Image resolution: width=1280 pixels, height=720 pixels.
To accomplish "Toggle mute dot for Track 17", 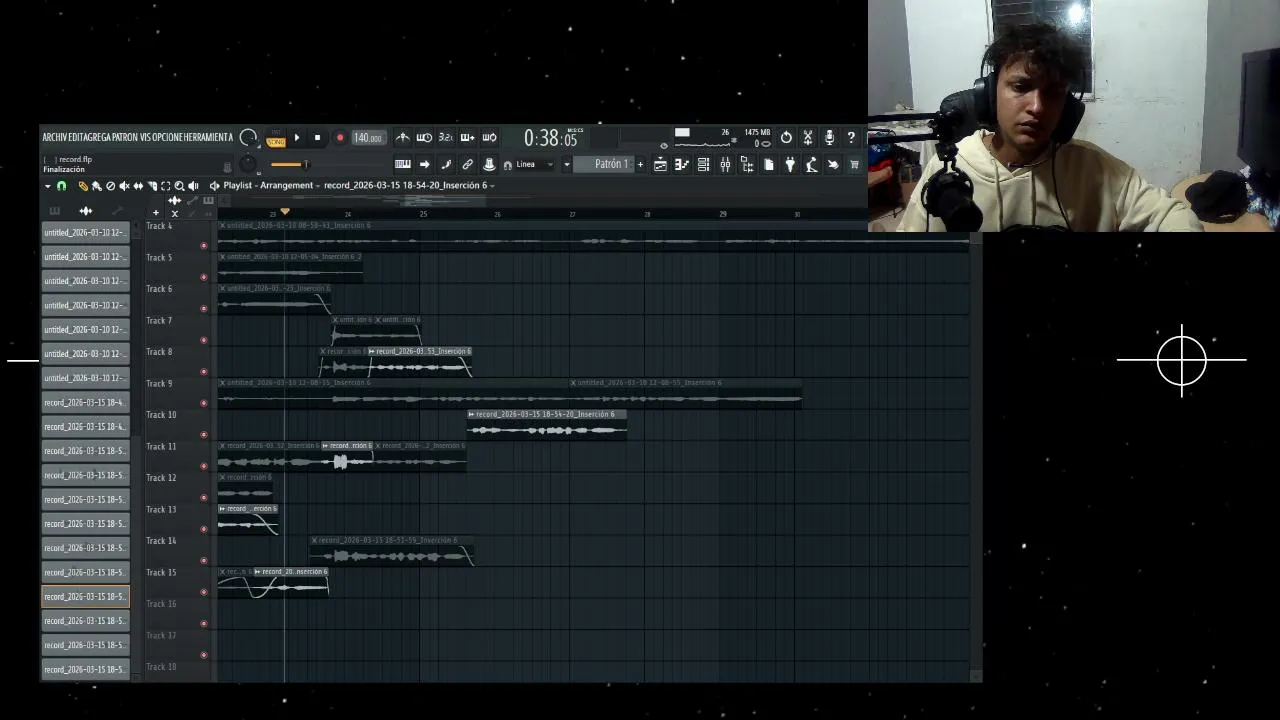I will [x=204, y=655].
